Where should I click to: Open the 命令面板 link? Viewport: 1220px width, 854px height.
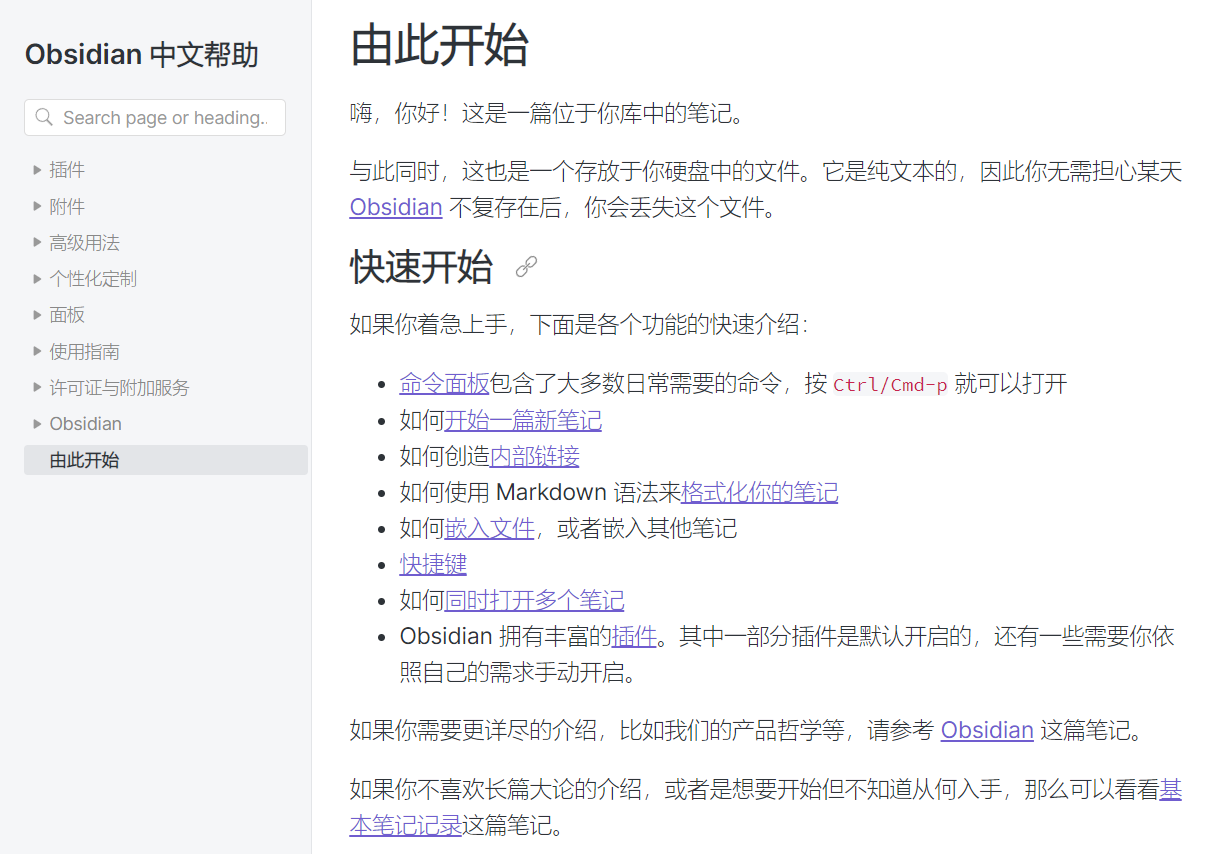point(444,384)
